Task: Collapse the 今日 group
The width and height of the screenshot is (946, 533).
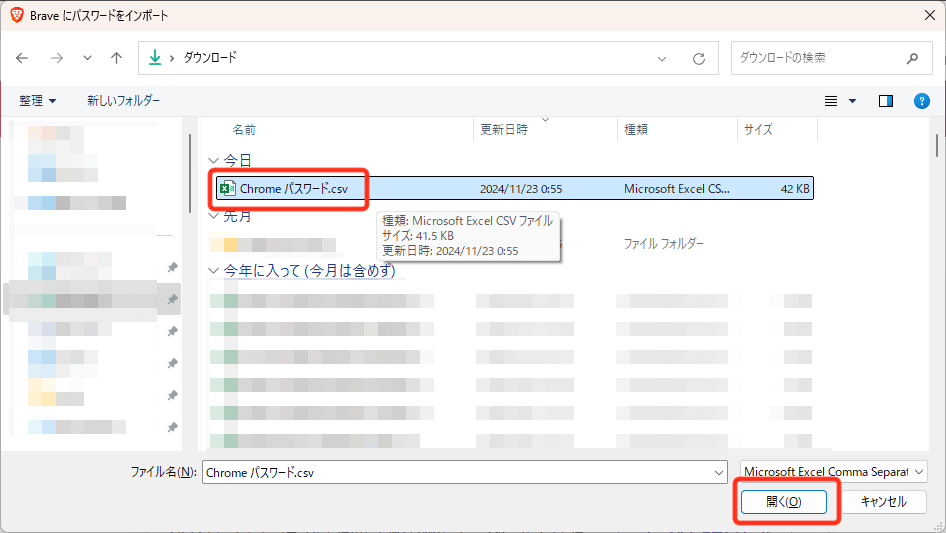Action: tap(213, 161)
